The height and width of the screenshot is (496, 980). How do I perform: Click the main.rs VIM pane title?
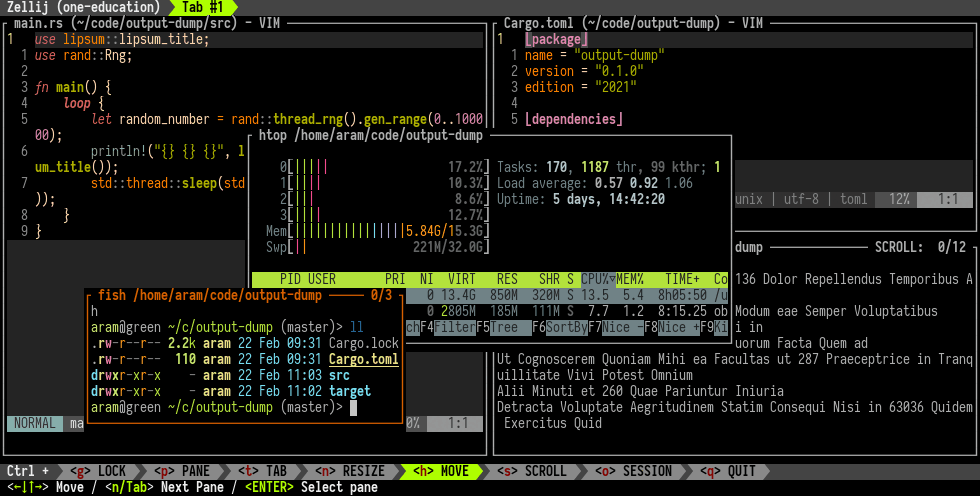147,23
